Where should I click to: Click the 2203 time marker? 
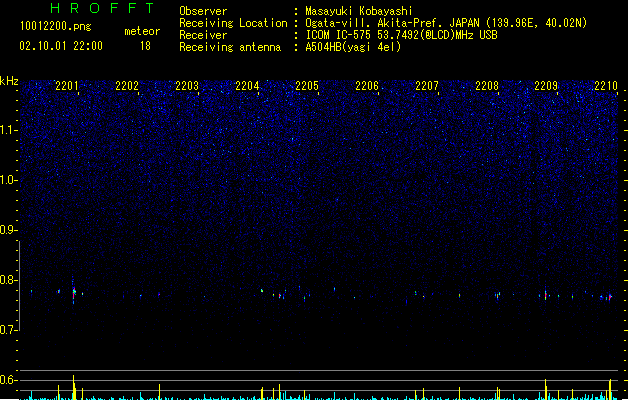(187, 86)
